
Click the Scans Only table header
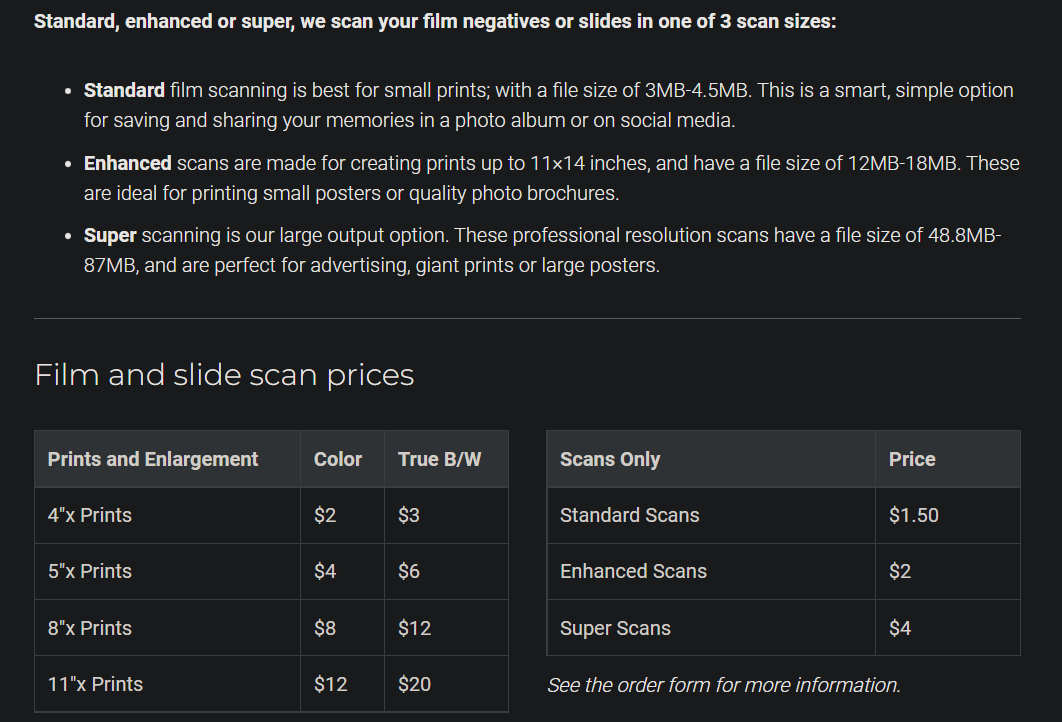point(610,459)
